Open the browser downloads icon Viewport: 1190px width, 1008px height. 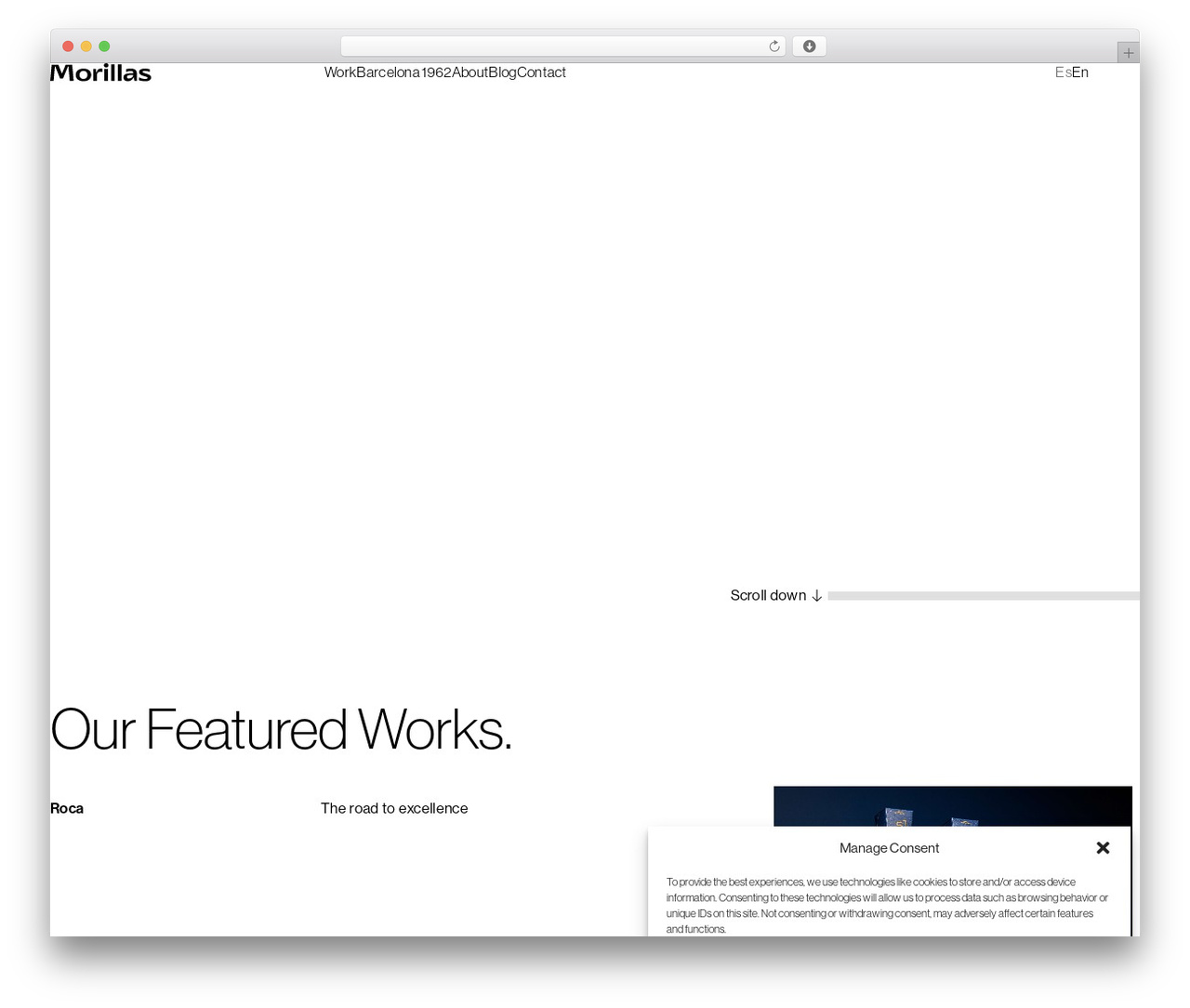pos(809,46)
